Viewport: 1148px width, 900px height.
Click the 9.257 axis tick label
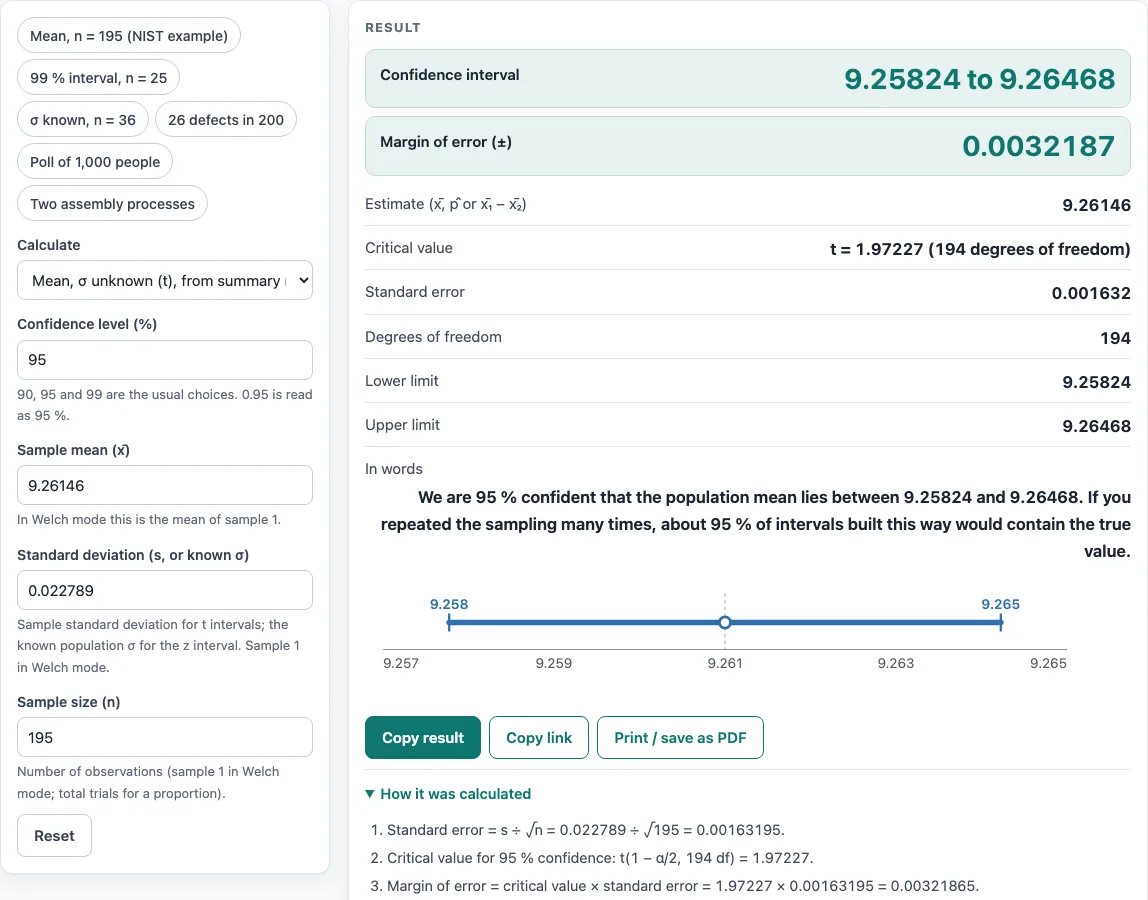point(401,663)
